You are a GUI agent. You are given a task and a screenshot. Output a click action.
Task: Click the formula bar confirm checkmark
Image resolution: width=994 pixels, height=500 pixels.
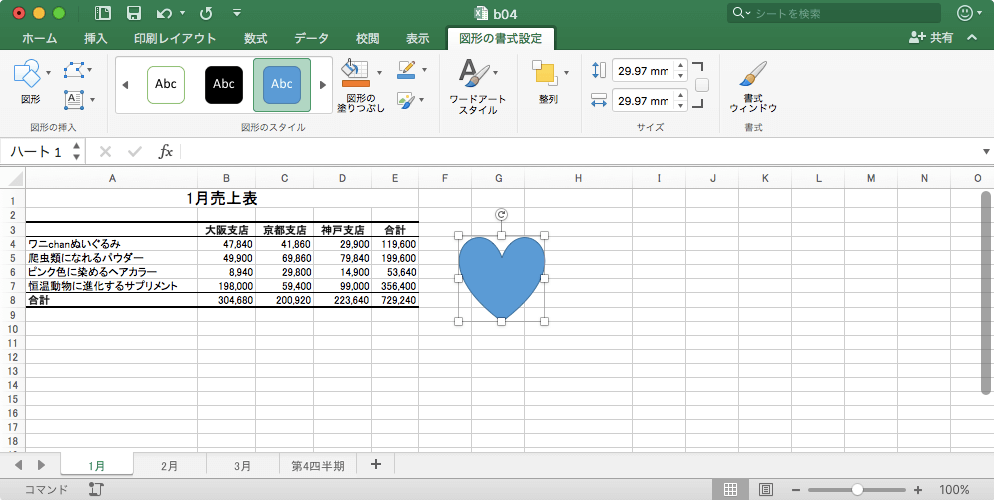click(x=134, y=151)
